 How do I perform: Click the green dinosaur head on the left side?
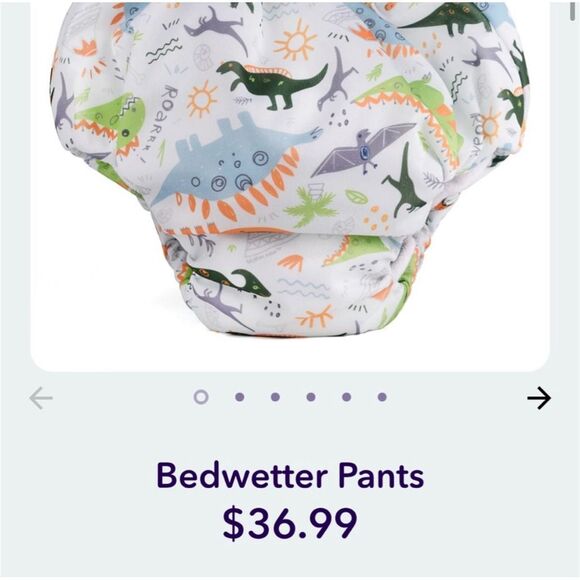(x=110, y=121)
